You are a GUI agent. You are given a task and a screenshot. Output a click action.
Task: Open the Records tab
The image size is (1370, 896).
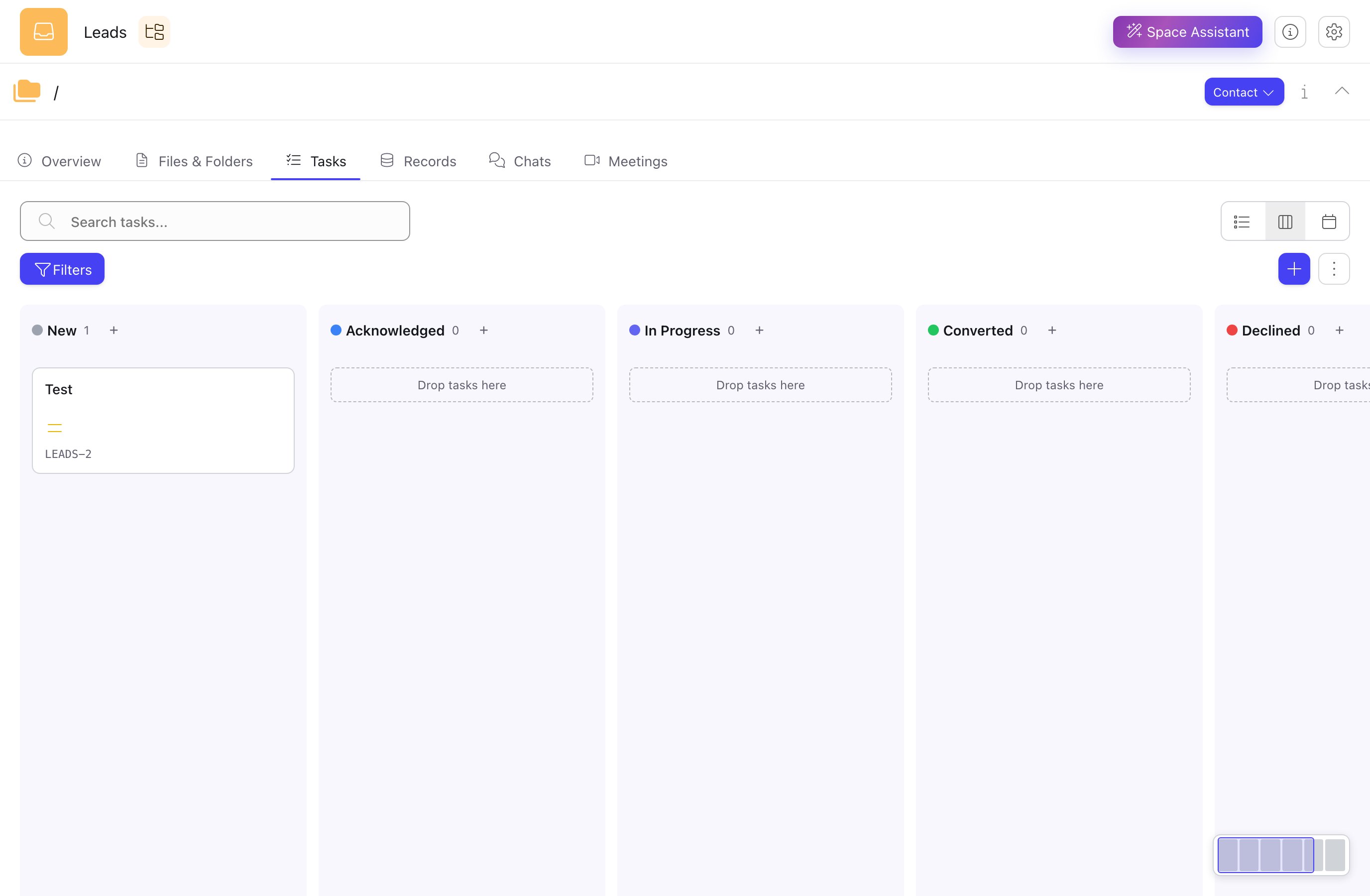coord(419,161)
